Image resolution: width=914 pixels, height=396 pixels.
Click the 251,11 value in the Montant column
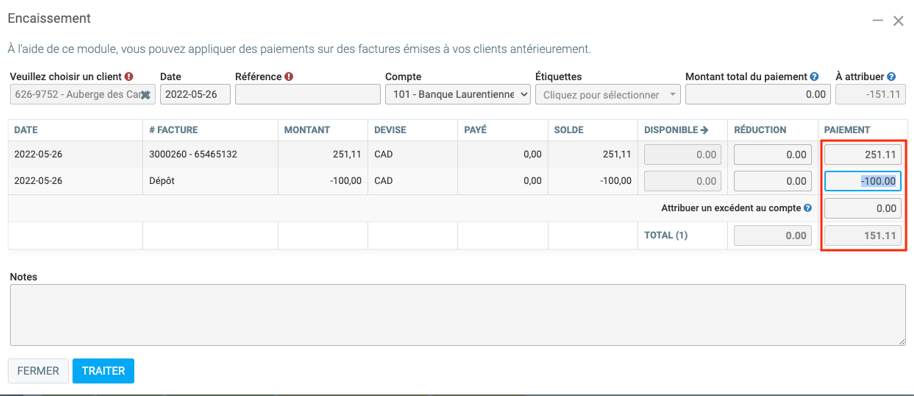tap(347, 155)
